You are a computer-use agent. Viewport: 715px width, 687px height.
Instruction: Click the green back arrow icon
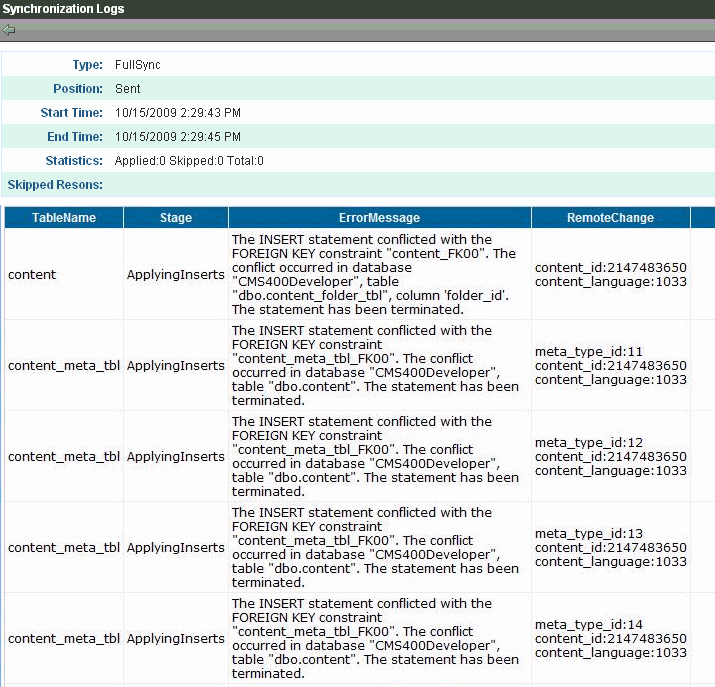[x=9, y=30]
